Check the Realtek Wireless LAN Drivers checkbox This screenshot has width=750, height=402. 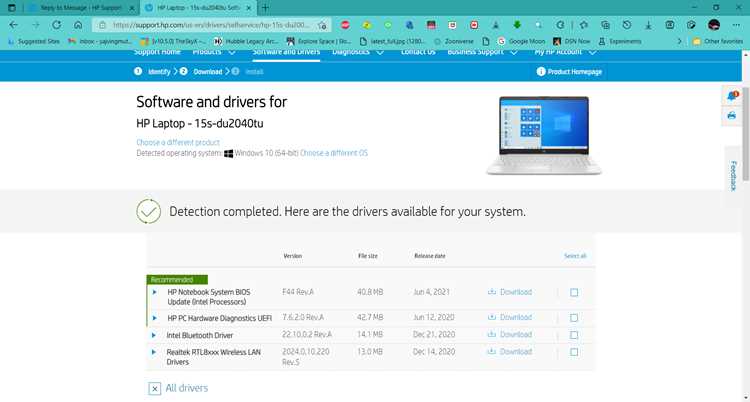(574, 352)
